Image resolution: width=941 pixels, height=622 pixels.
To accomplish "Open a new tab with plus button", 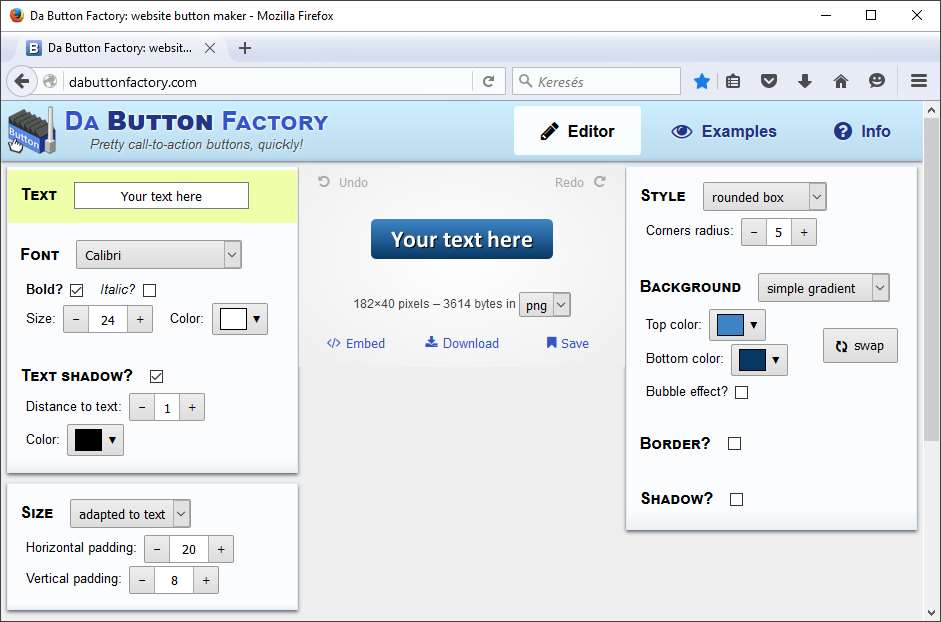I will [245, 48].
